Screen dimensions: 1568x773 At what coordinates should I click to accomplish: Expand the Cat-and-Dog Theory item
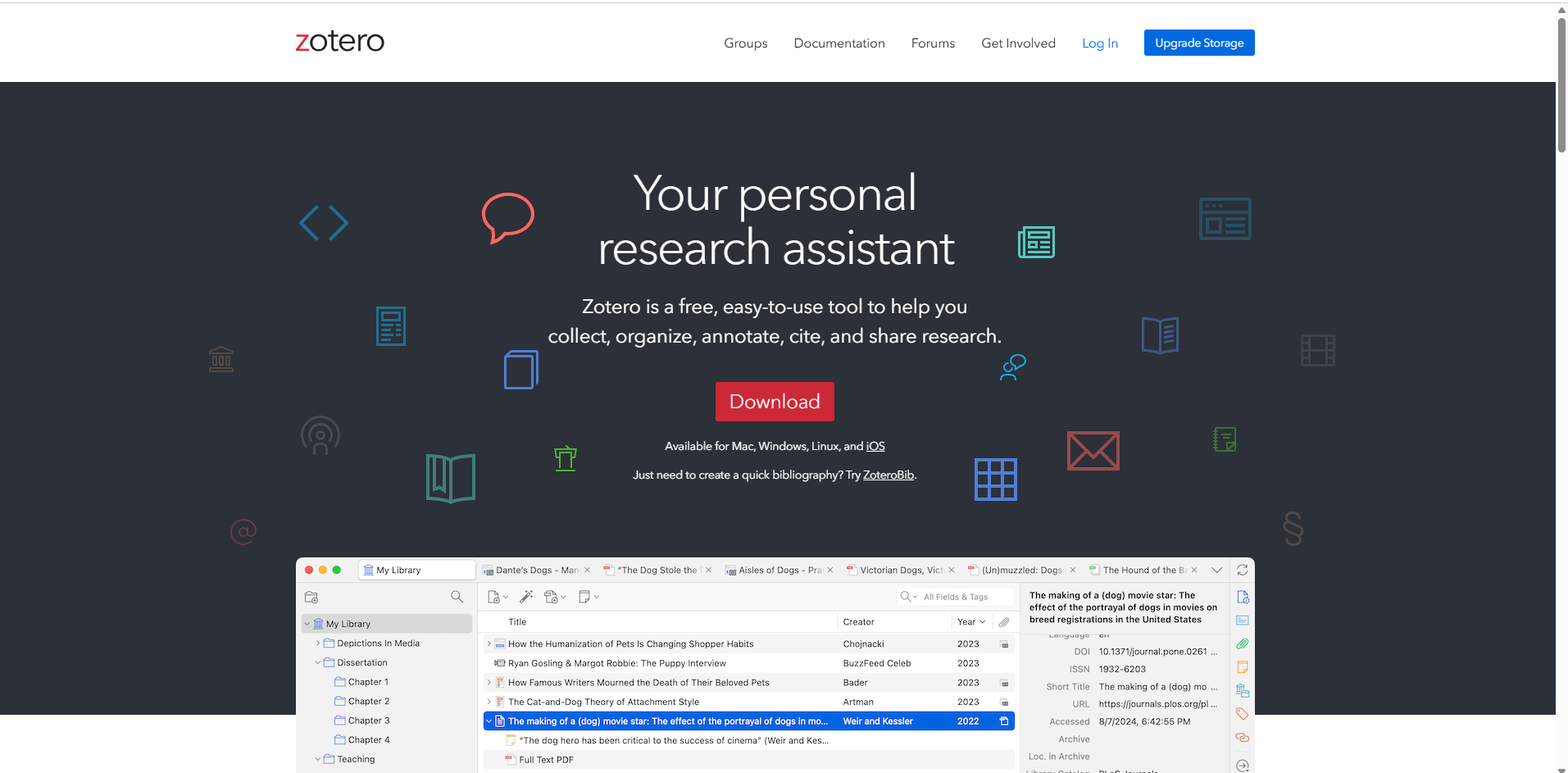[x=489, y=703]
